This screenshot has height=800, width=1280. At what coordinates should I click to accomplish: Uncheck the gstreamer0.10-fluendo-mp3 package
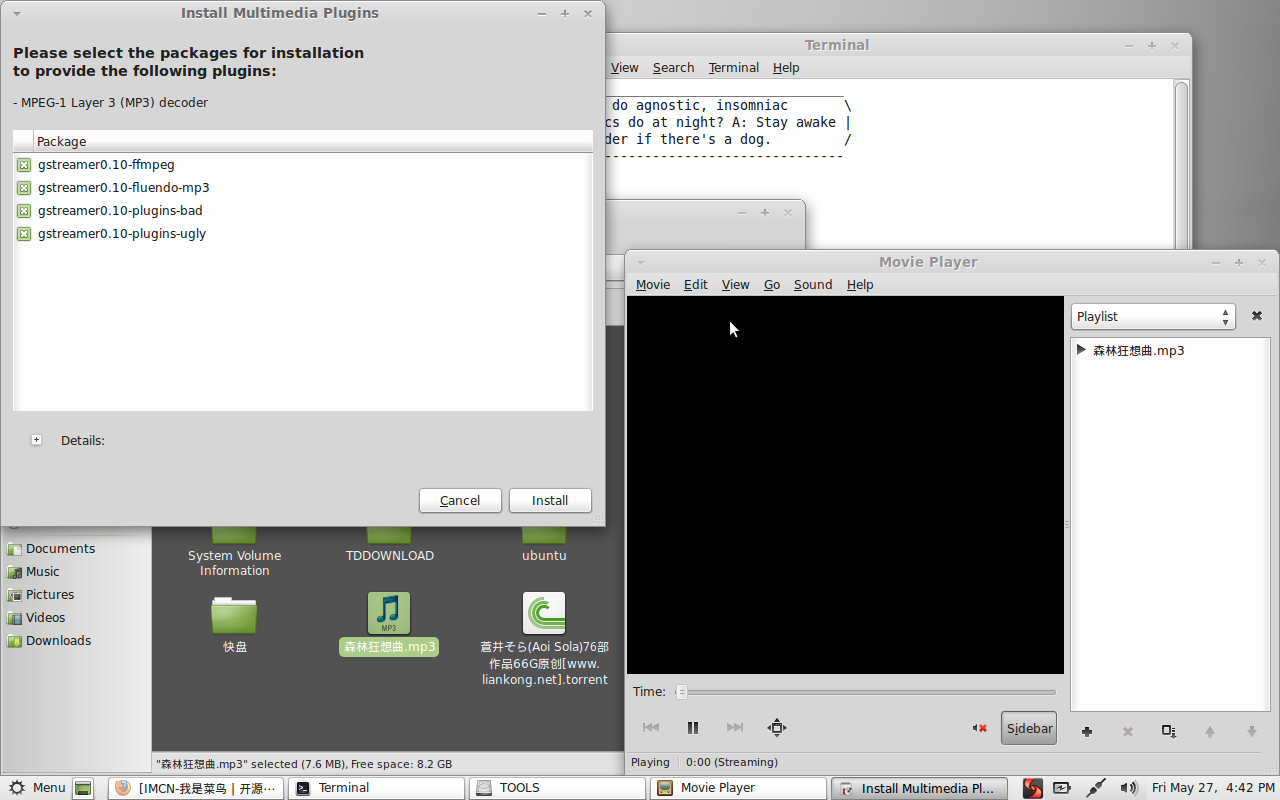coord(23,187)
